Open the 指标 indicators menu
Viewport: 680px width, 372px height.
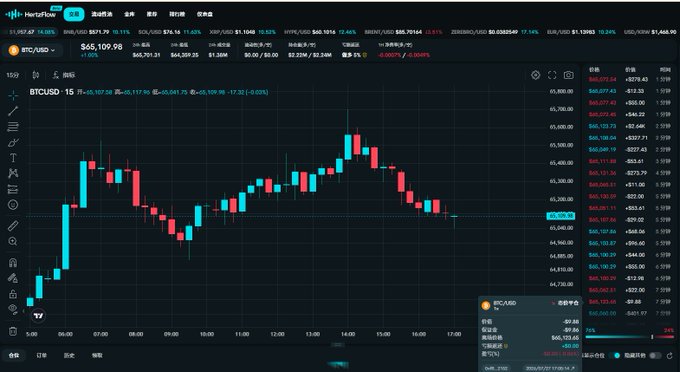tap(64, 75)
